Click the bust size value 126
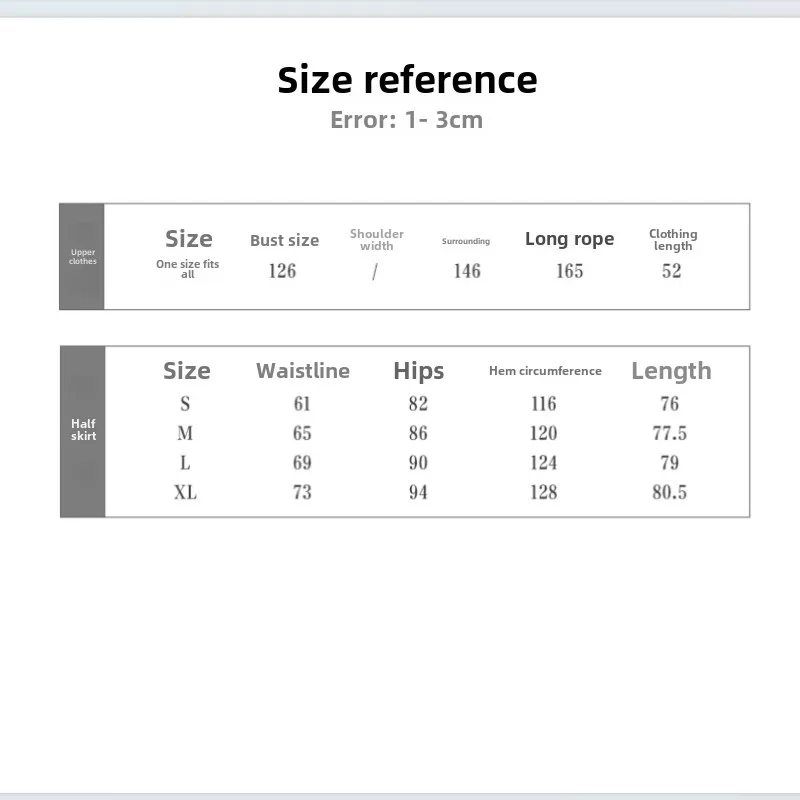Viewport: 800px width, 800px height. pos(282,271)
